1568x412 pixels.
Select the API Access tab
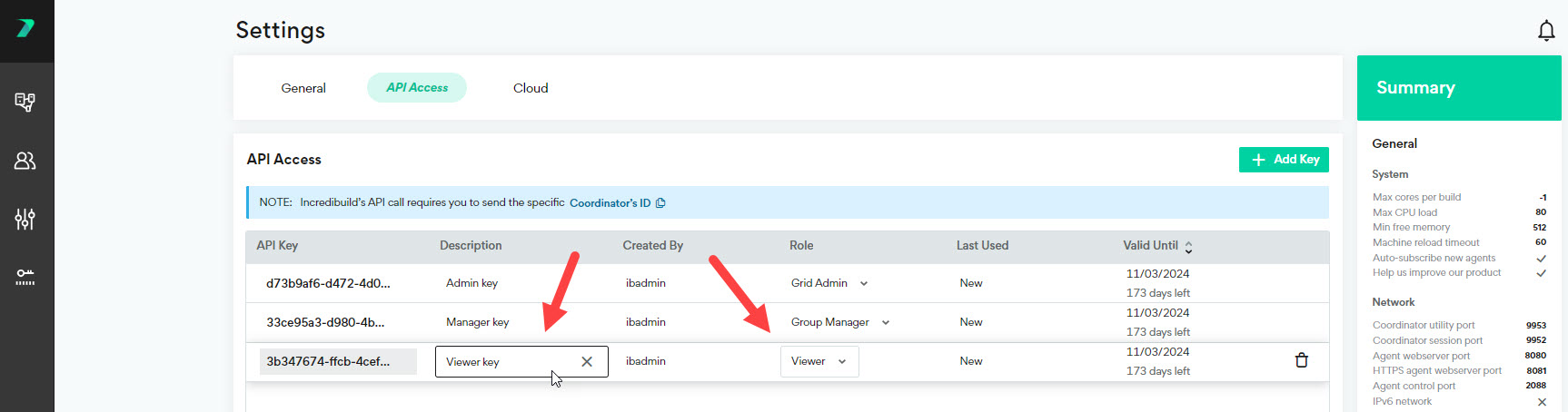(417, 88)
